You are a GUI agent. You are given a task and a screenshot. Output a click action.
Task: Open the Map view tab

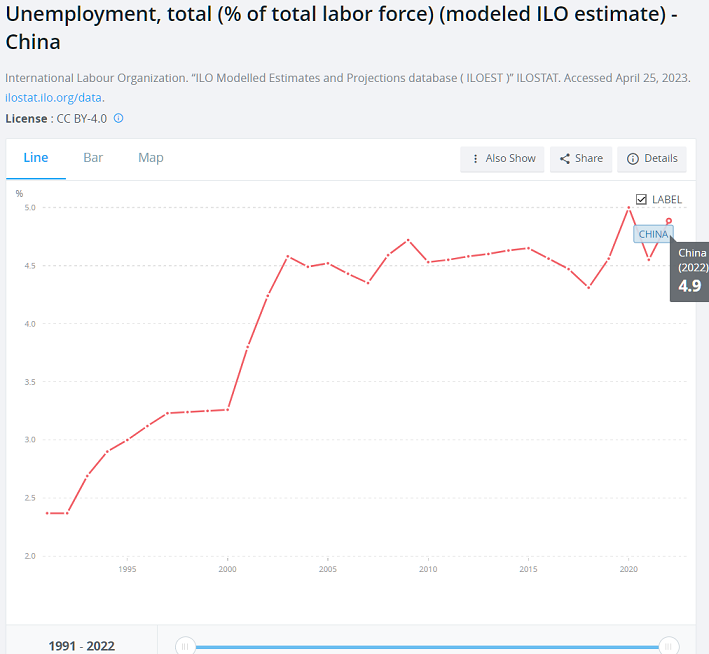coord(151,158)
